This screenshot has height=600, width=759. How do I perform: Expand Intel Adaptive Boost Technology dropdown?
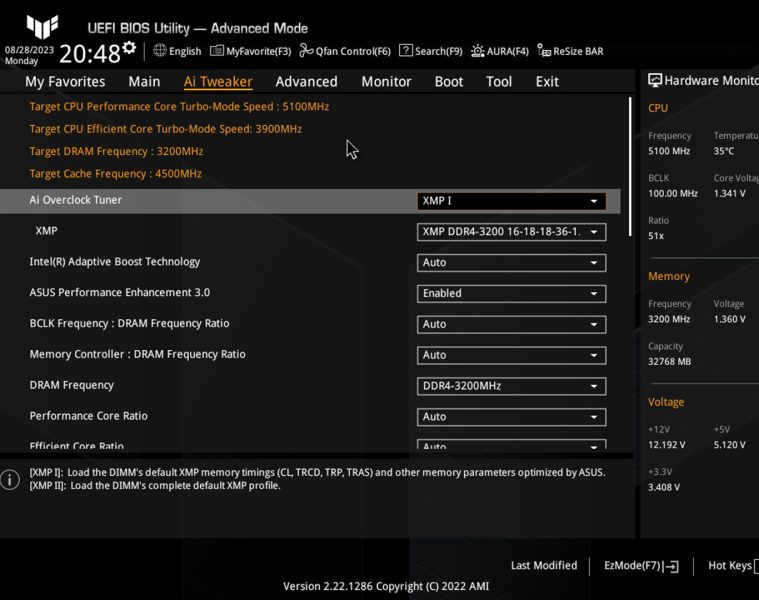511,263
